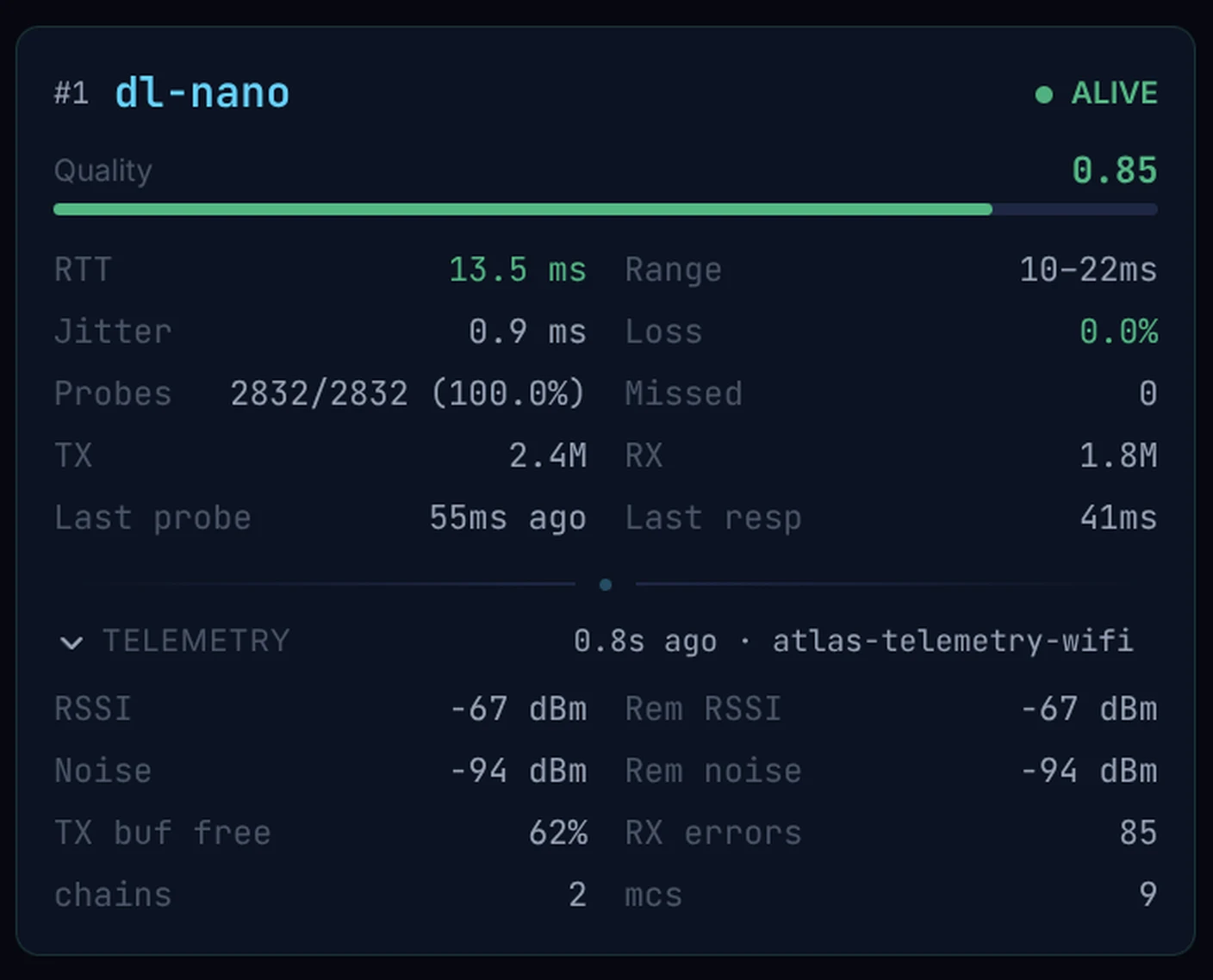The height and width of the screenshot is (980, 1213).
Task: Click the Rem noise -94 dBm reading
Action: tap(1089, 771)
